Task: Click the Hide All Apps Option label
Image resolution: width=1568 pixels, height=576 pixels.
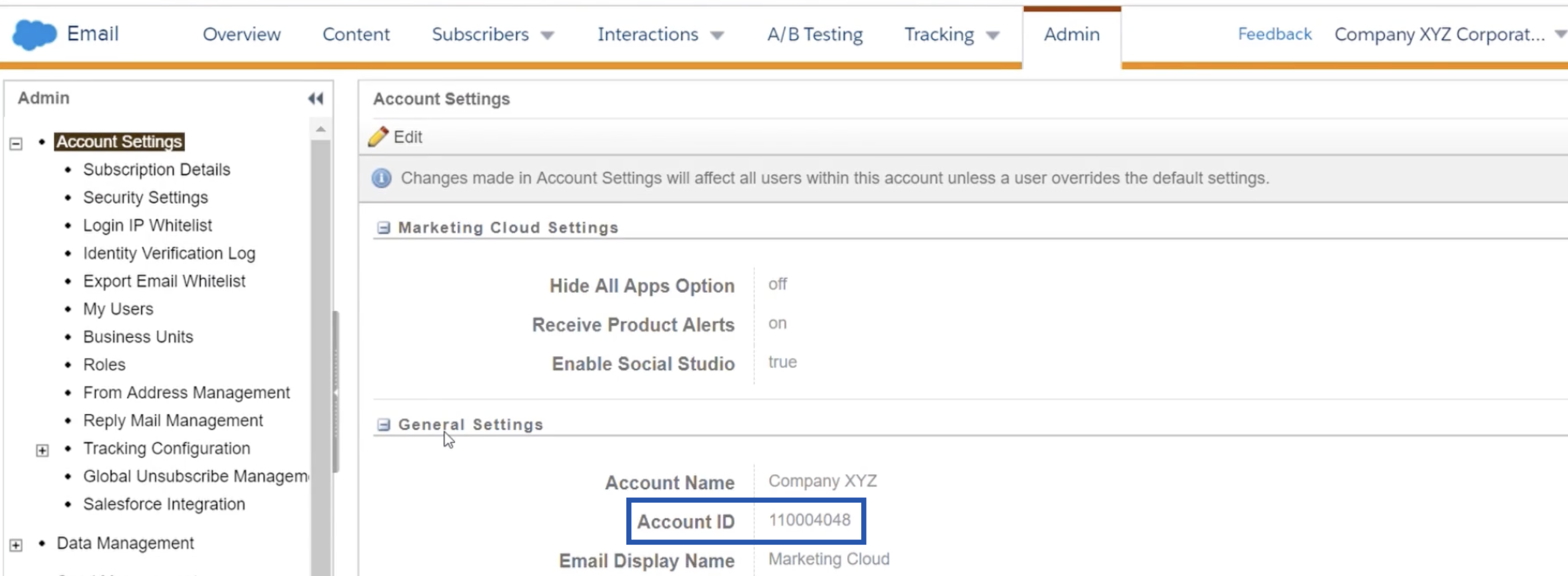Action: coord(642,286)
